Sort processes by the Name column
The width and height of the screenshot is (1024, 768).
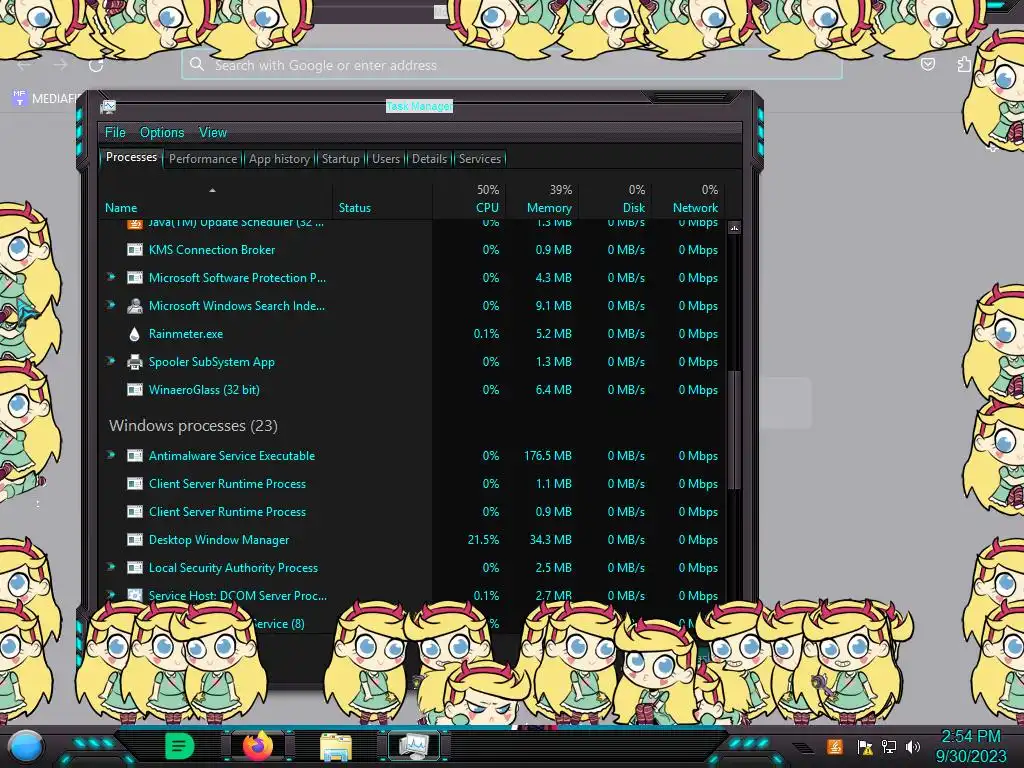(x=121, y=208)
